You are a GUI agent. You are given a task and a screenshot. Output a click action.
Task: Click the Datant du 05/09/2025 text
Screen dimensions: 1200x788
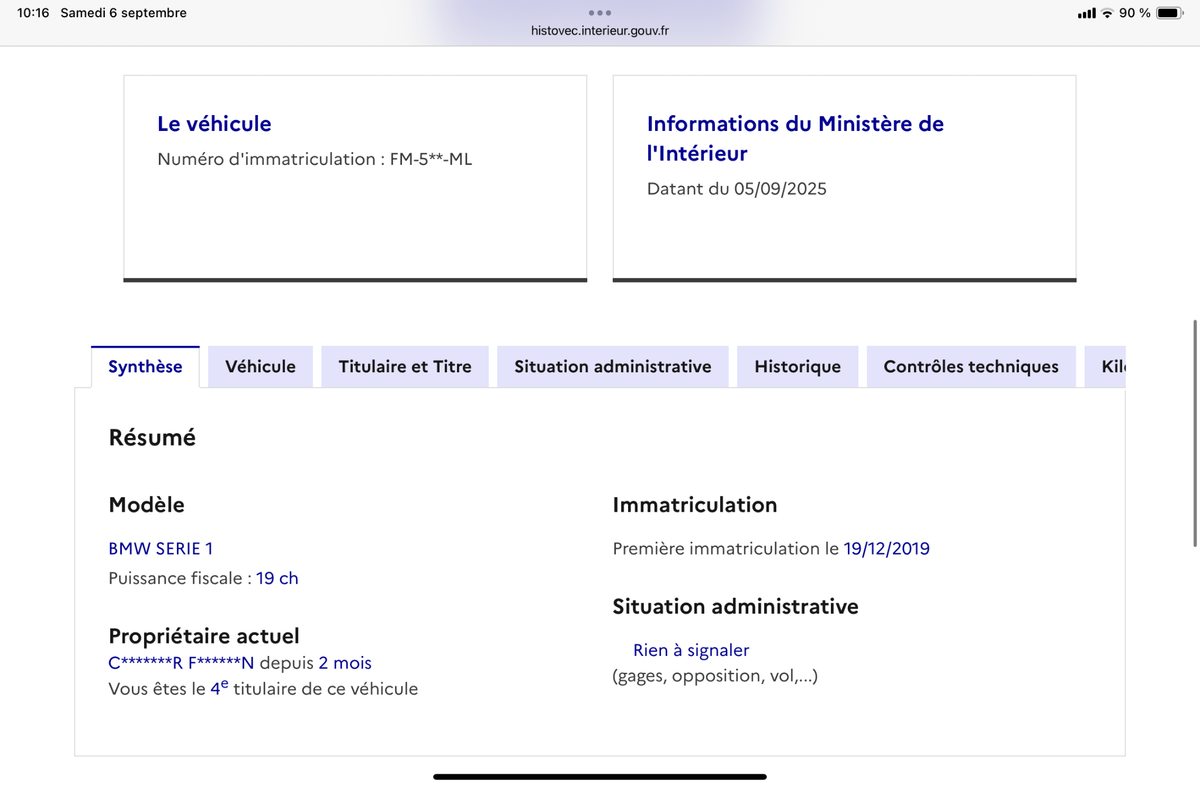tap(737, 188)
